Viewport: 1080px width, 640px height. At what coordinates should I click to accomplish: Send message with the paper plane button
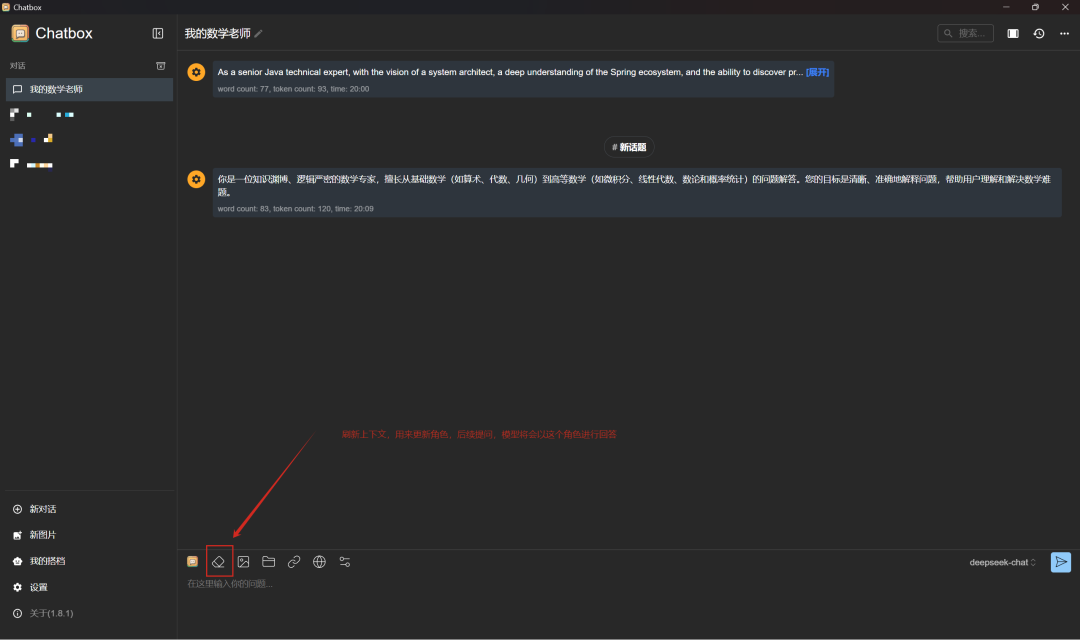point(1061,562)
